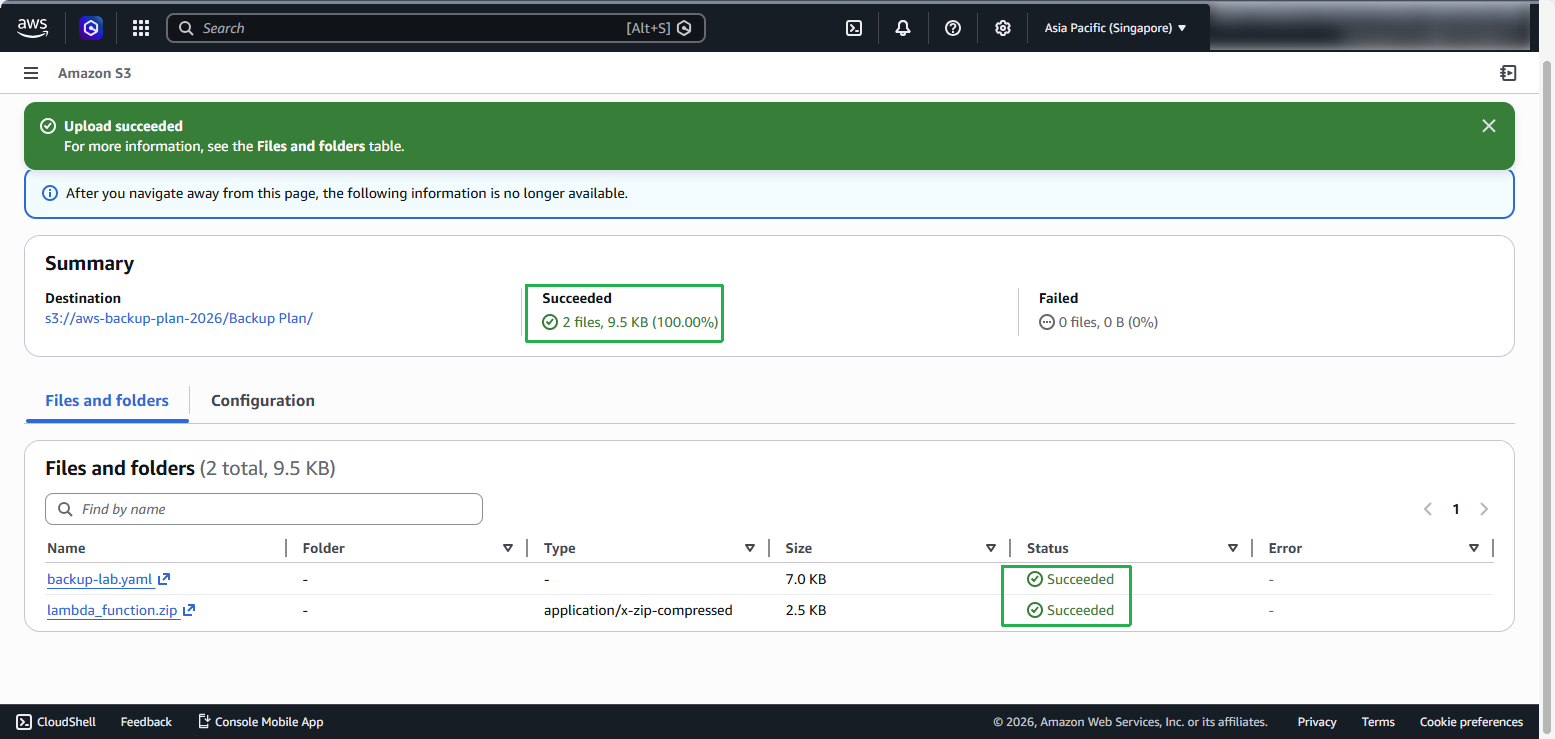Open the Terms footer link
Image resolution: width=1555 pixels, height=739 pixels.
tap(1378, 721)
